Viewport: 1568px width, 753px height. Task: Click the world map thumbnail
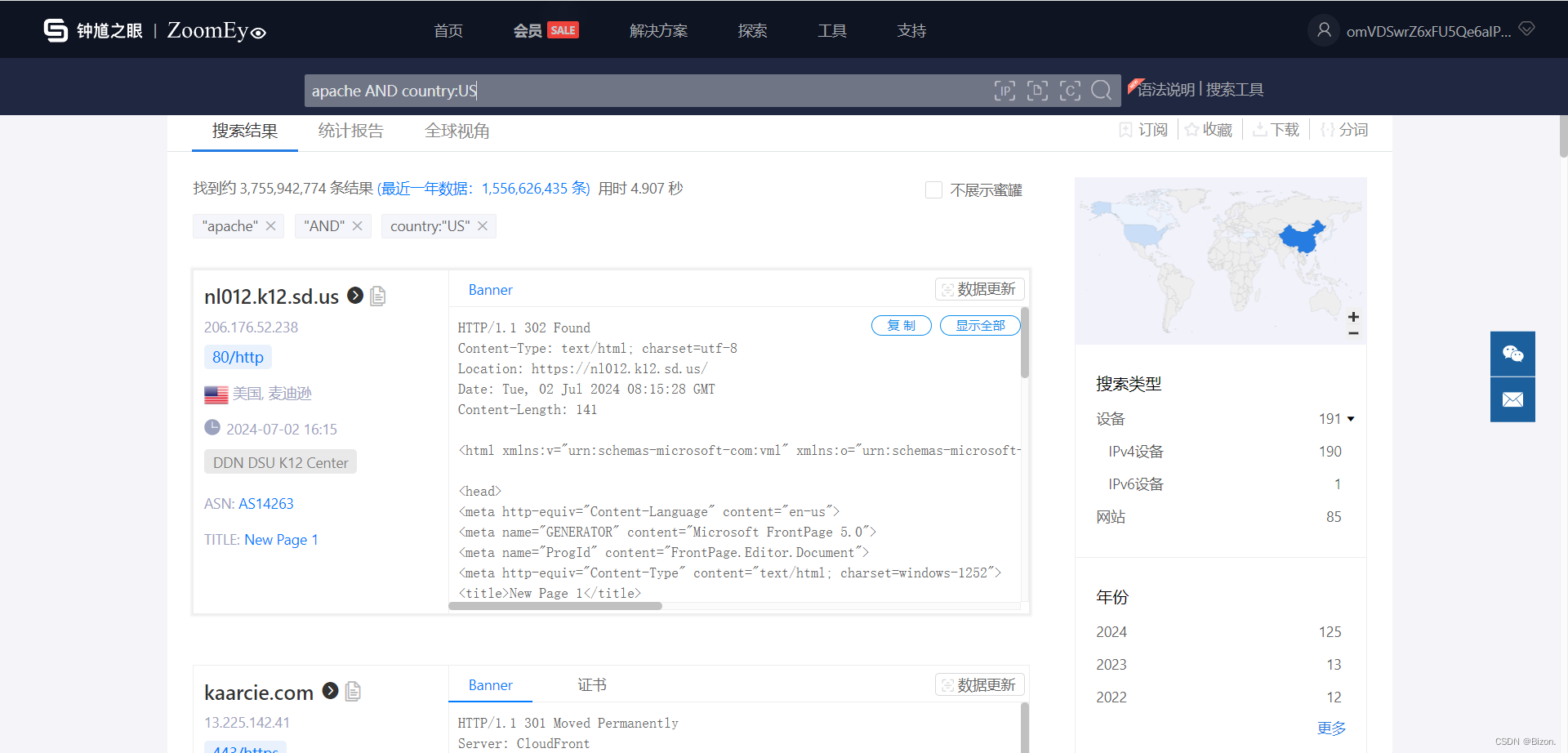1220,261
